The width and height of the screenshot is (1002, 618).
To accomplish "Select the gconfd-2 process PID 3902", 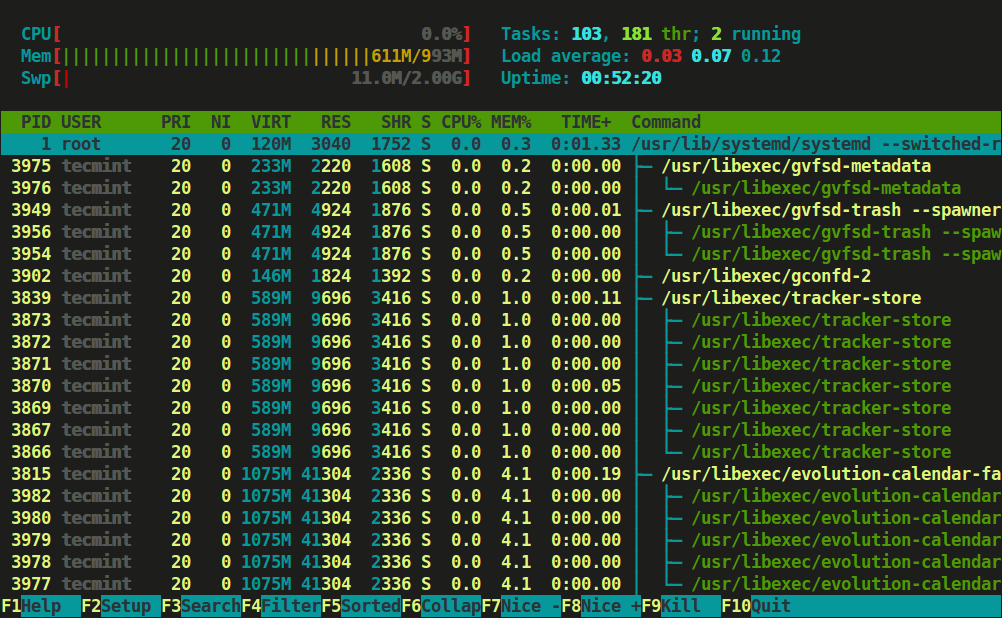I will pyautogui.click(x=501, y=276).
